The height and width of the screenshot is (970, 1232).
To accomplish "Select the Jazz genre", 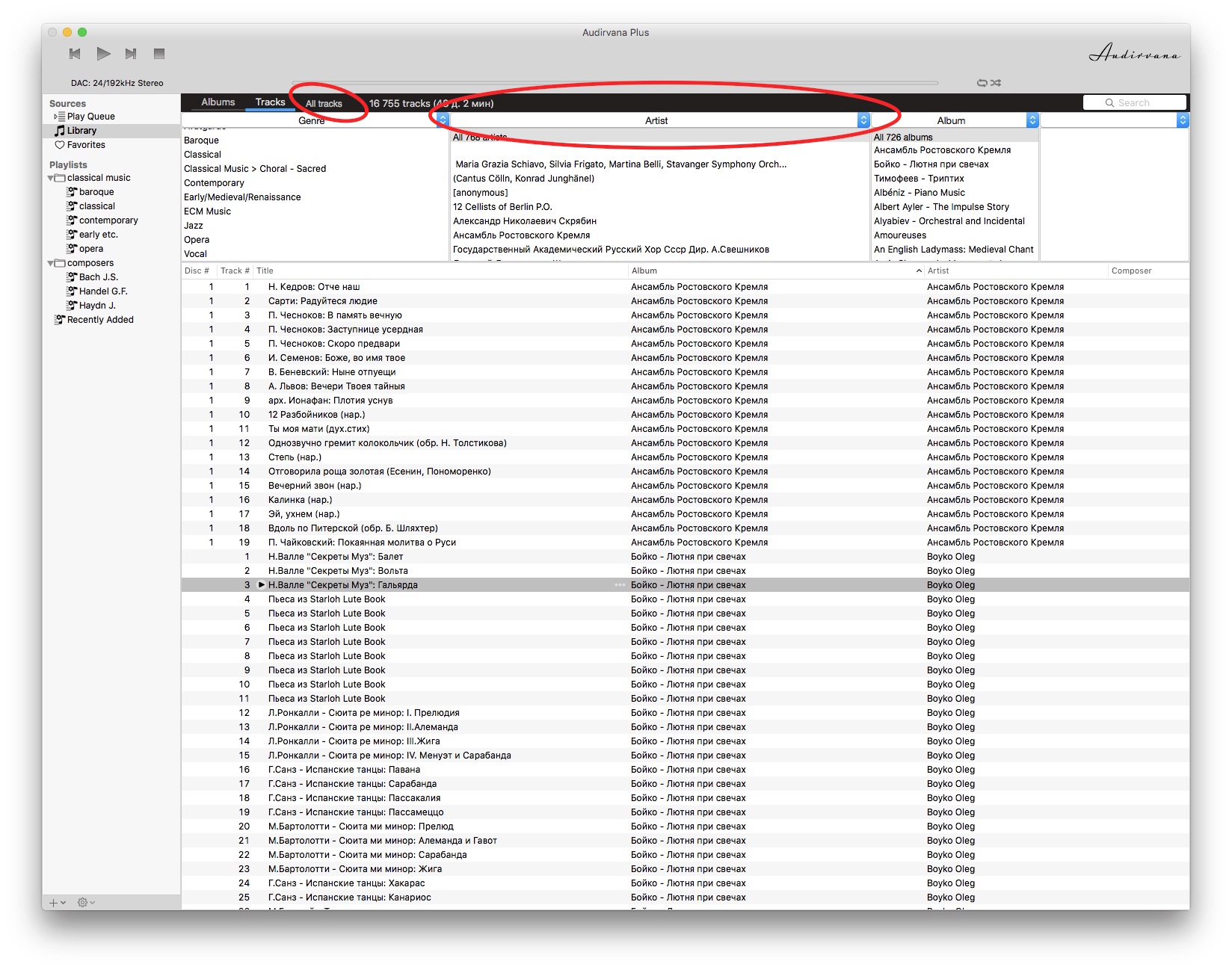I will [x=194, y=226].
